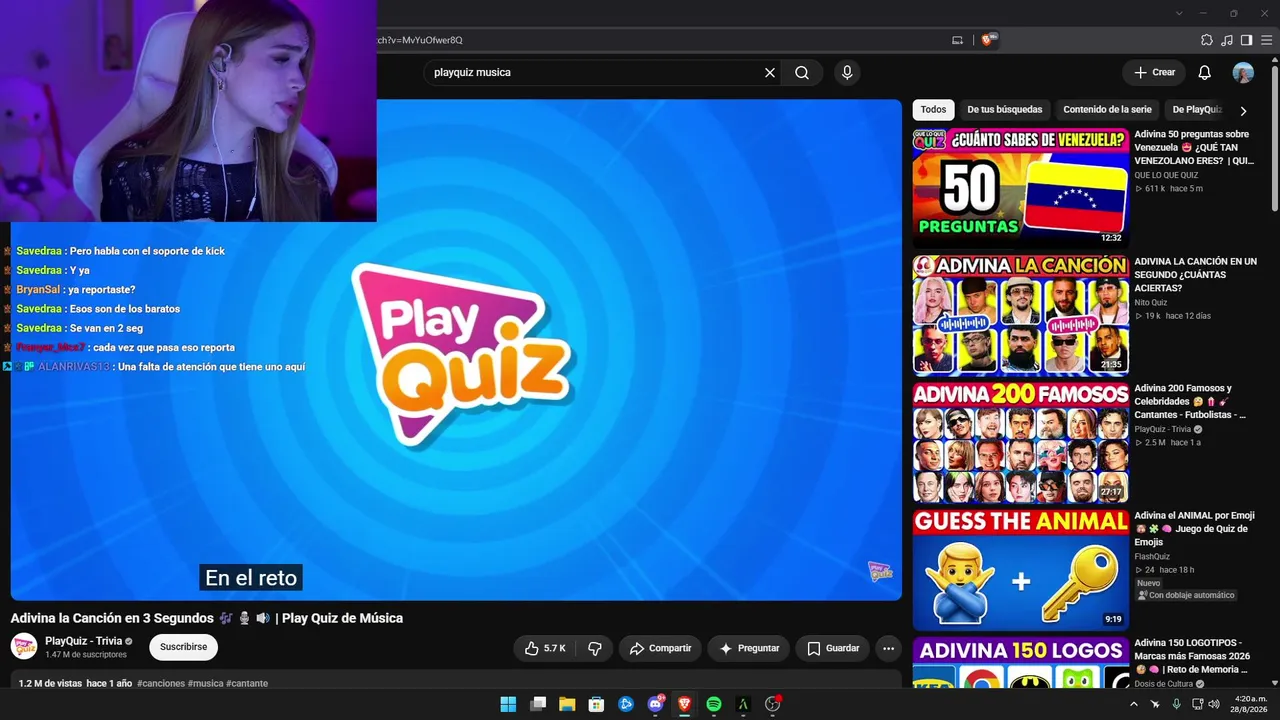Open the volume speaker icon in tray

[x=1214, y=704]
